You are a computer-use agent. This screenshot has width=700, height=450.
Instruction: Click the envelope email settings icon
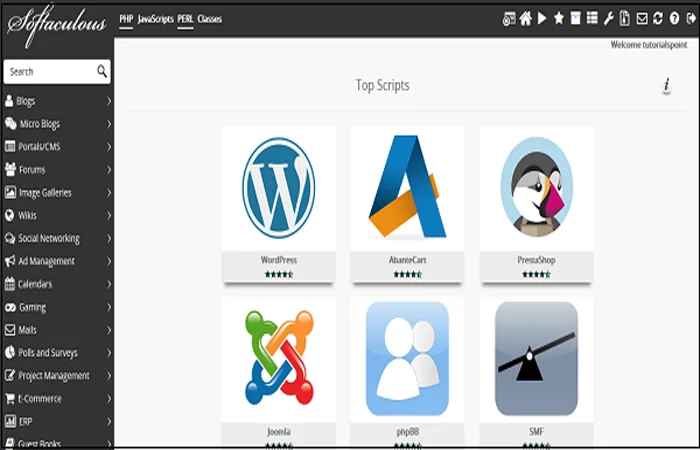click(642, 18)
